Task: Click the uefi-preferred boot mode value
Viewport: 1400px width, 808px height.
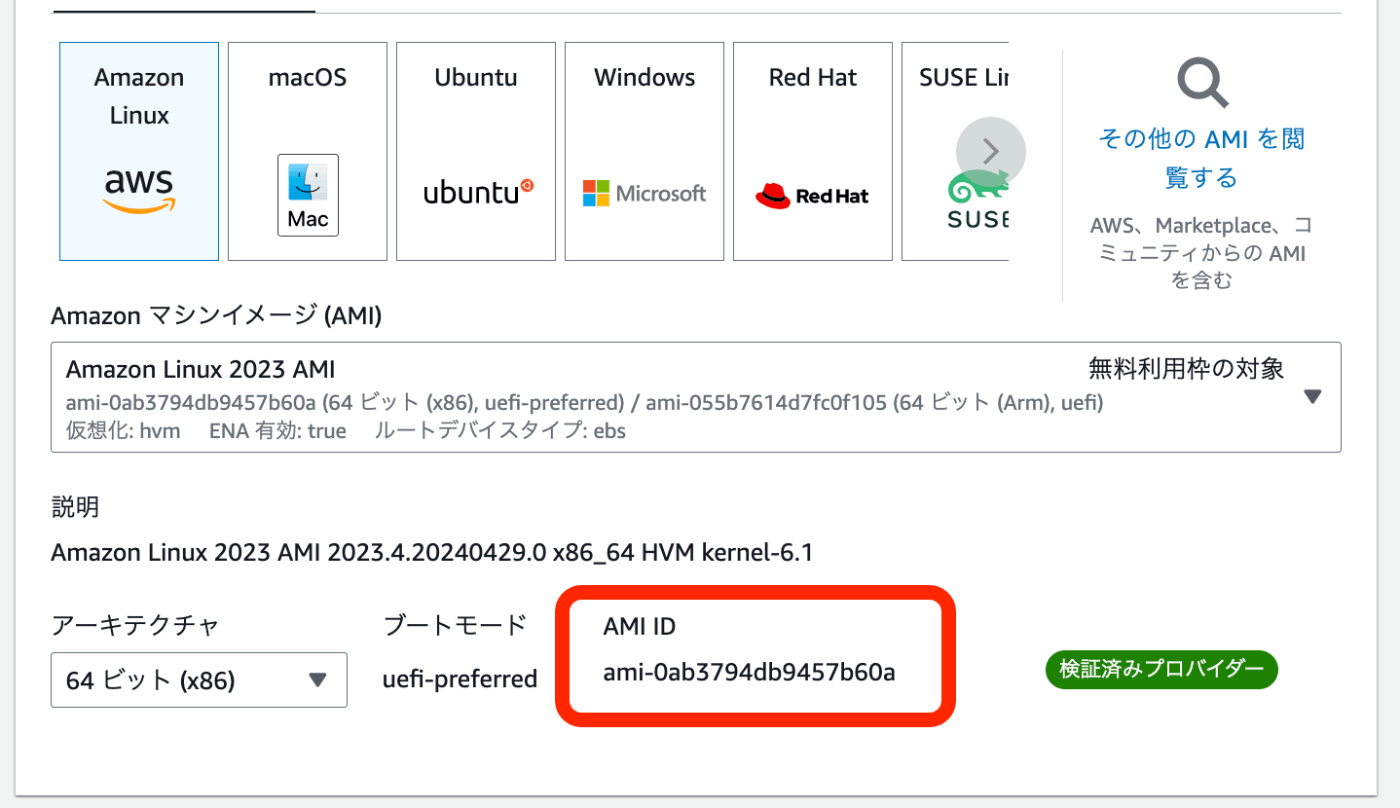Action: coord(460,679)
